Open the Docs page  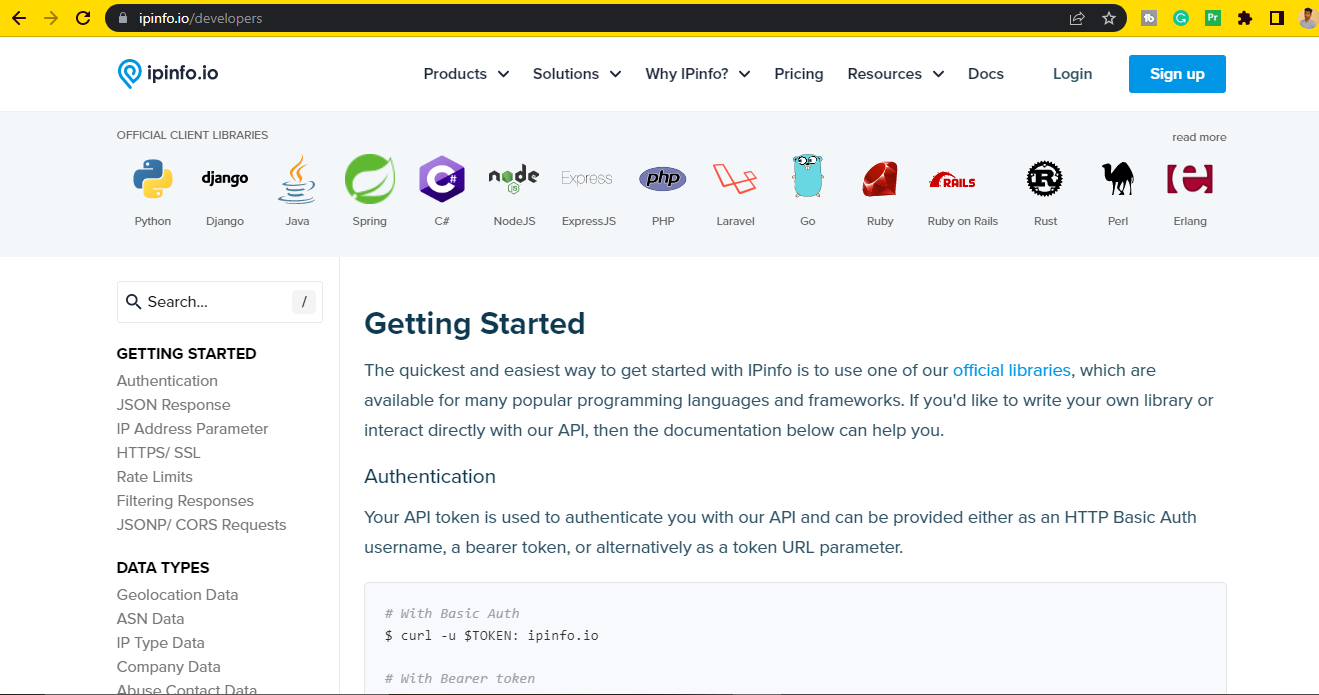[986, 74]
